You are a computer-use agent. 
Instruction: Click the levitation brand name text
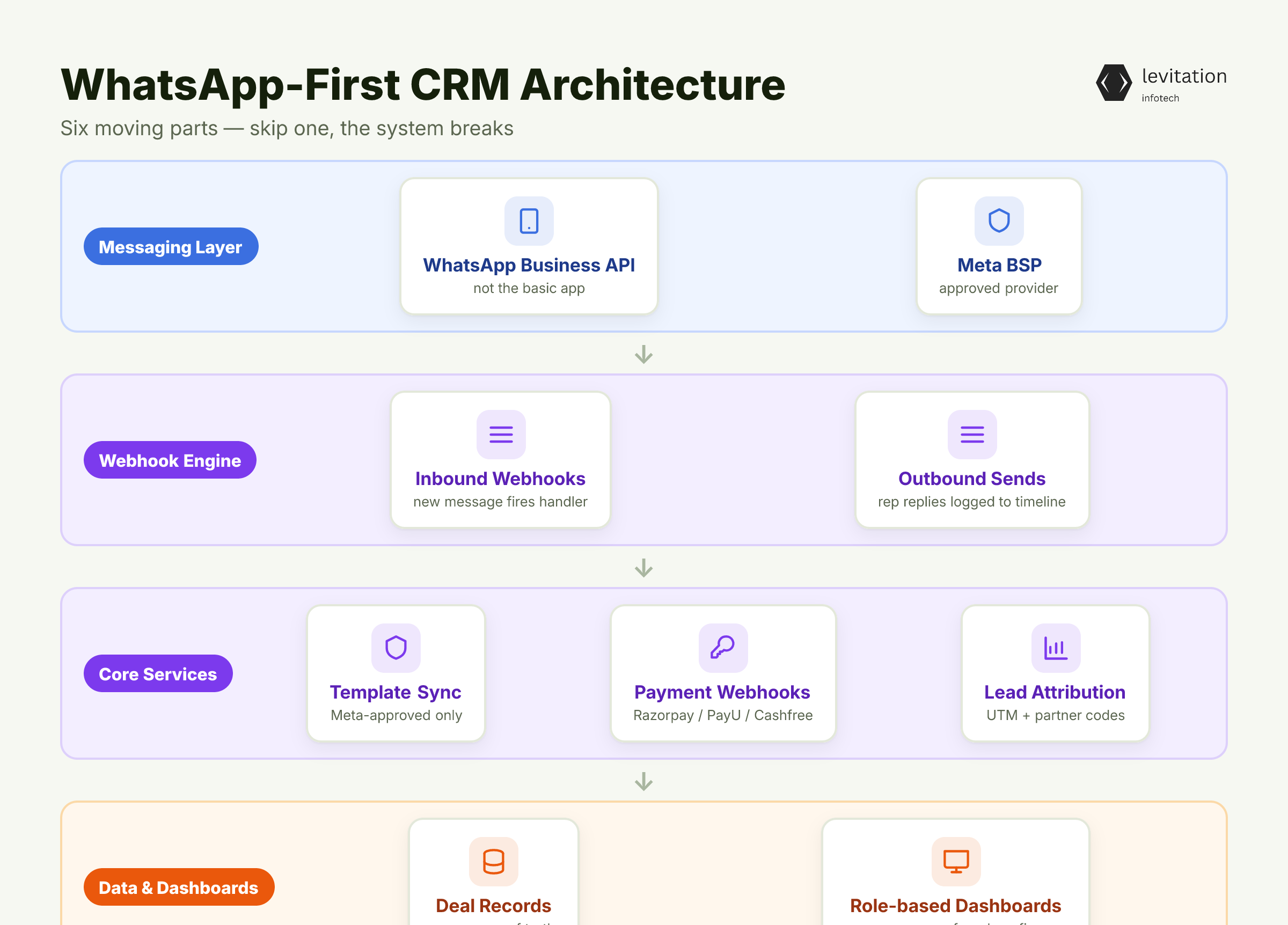tap(1184, 76)
